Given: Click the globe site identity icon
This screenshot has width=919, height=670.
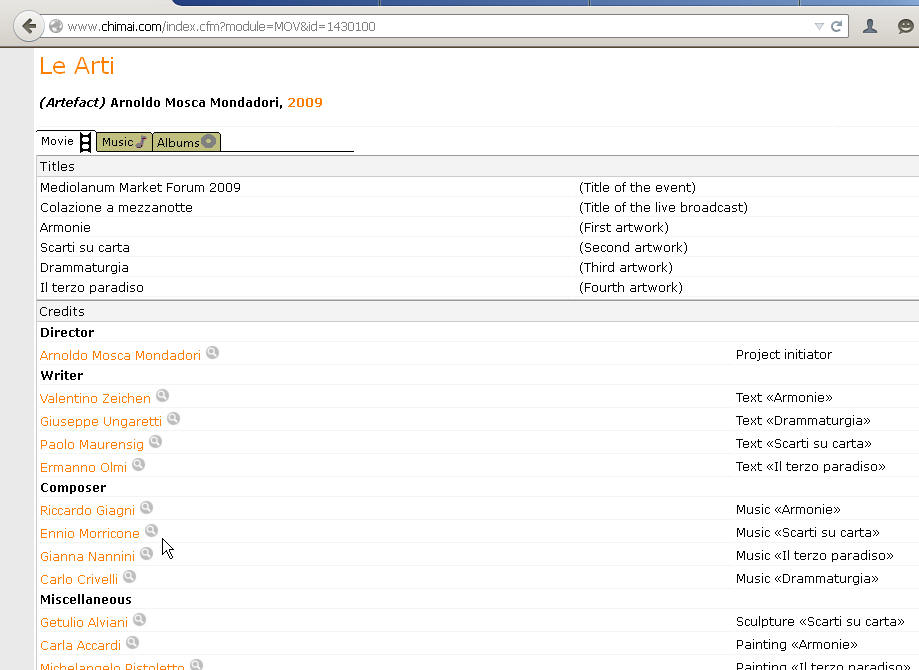Looking at the screenshot, I should tap(56, 26).
